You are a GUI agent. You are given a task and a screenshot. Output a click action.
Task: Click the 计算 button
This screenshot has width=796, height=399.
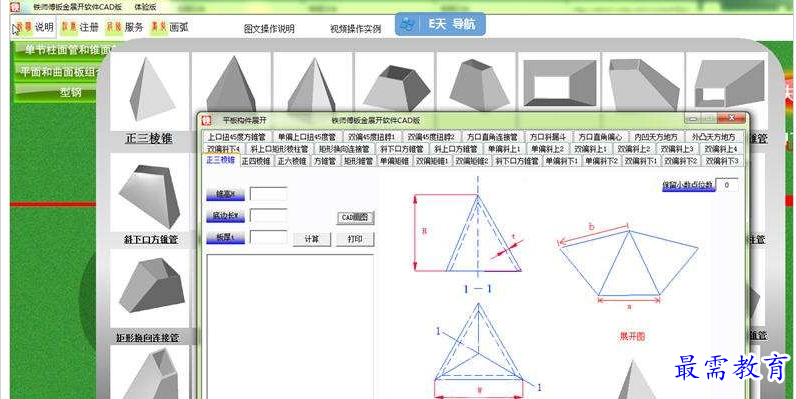(x=312, y=239)
